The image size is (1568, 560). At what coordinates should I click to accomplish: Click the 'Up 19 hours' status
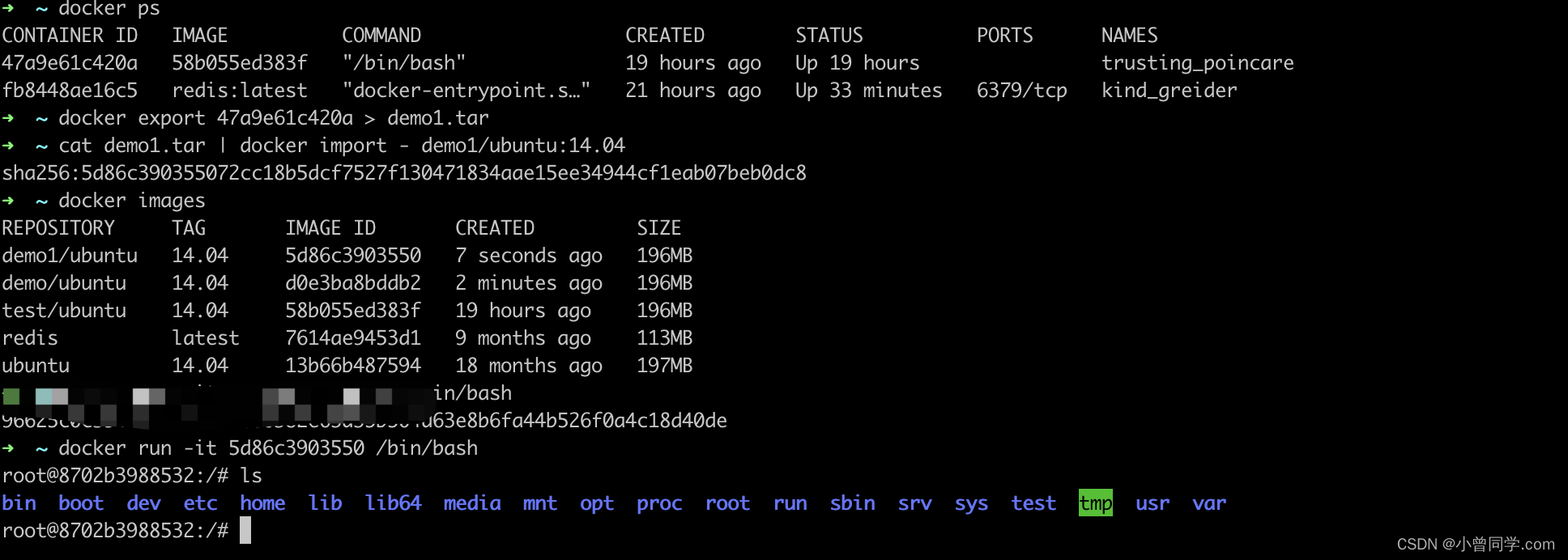coord(857,63)
